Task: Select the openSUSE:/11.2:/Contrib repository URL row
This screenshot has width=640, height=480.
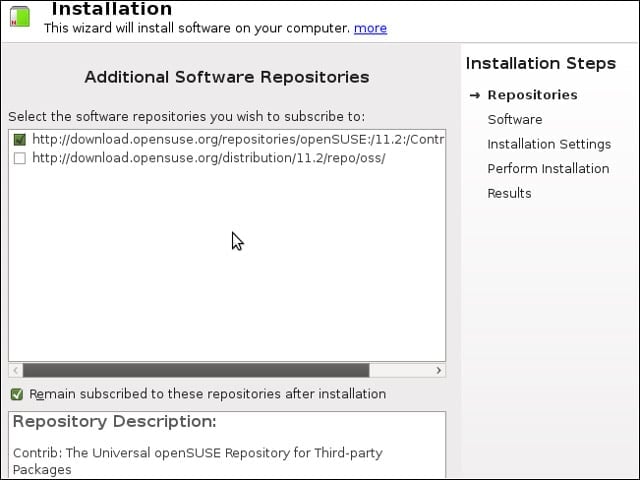Action: tap(227, 140)
